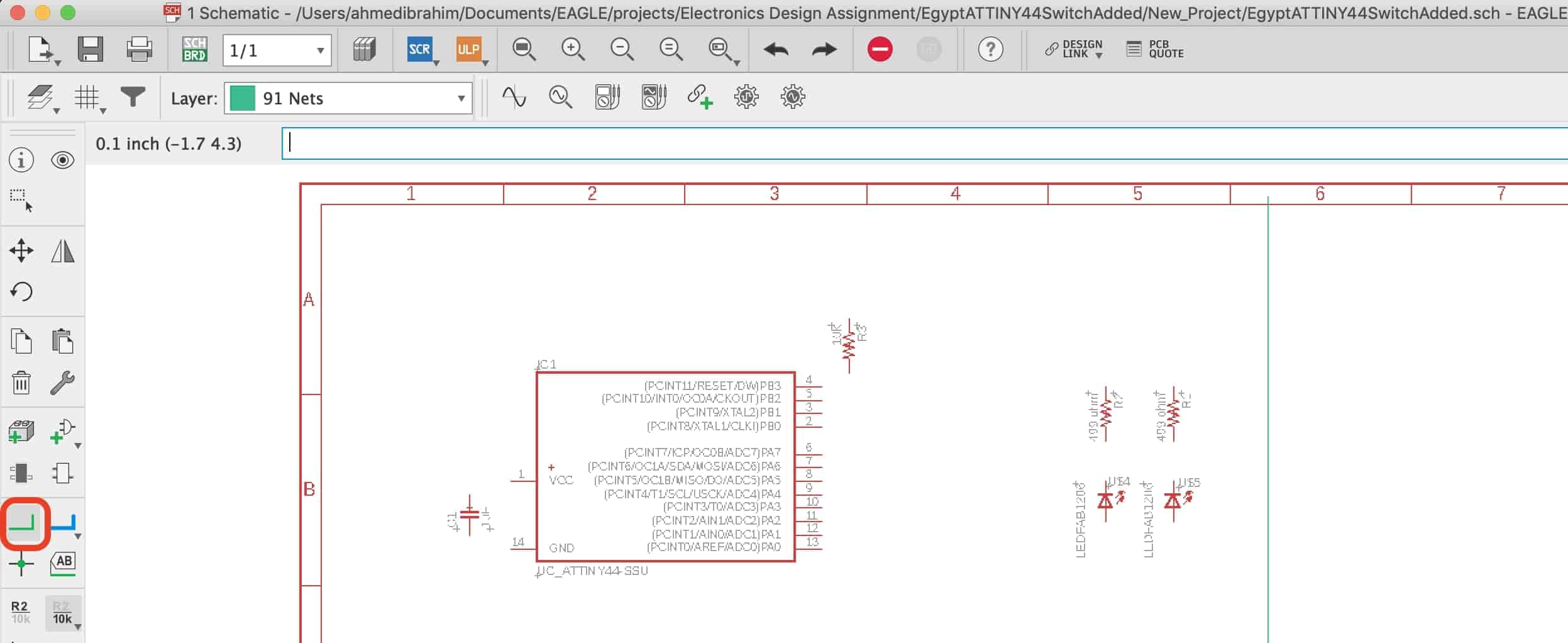Open the Design Link menu

click(1074, 49)
